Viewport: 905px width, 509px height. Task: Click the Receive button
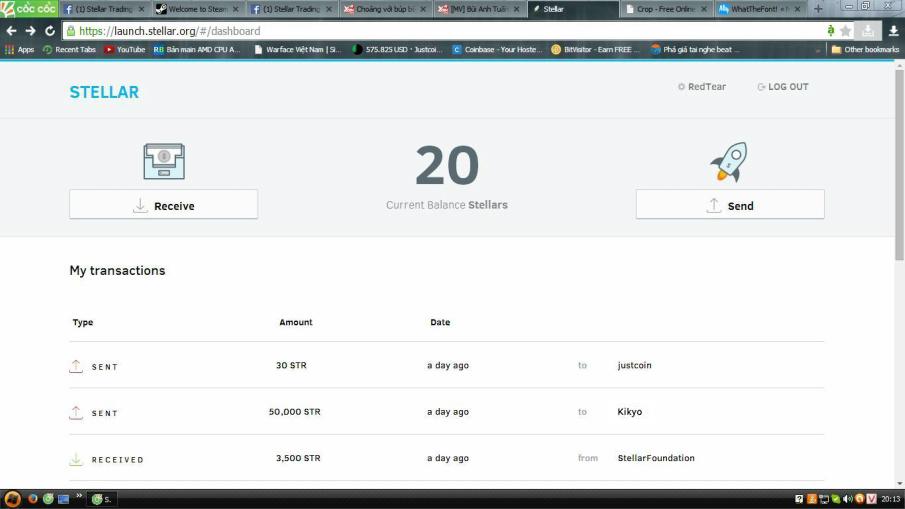click(x=163, y=204)
